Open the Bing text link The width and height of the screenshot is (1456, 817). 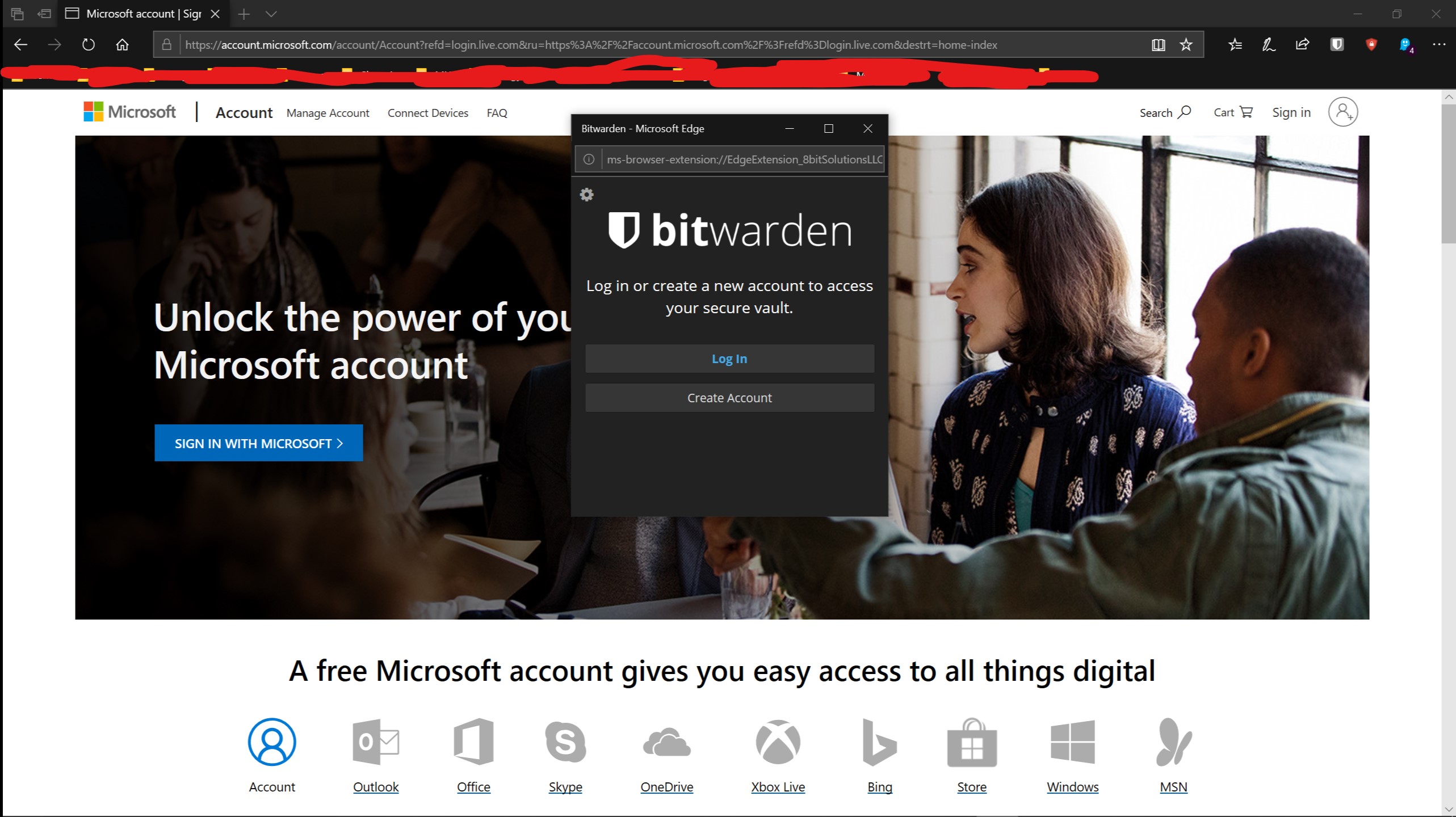(x=879, y=787)
